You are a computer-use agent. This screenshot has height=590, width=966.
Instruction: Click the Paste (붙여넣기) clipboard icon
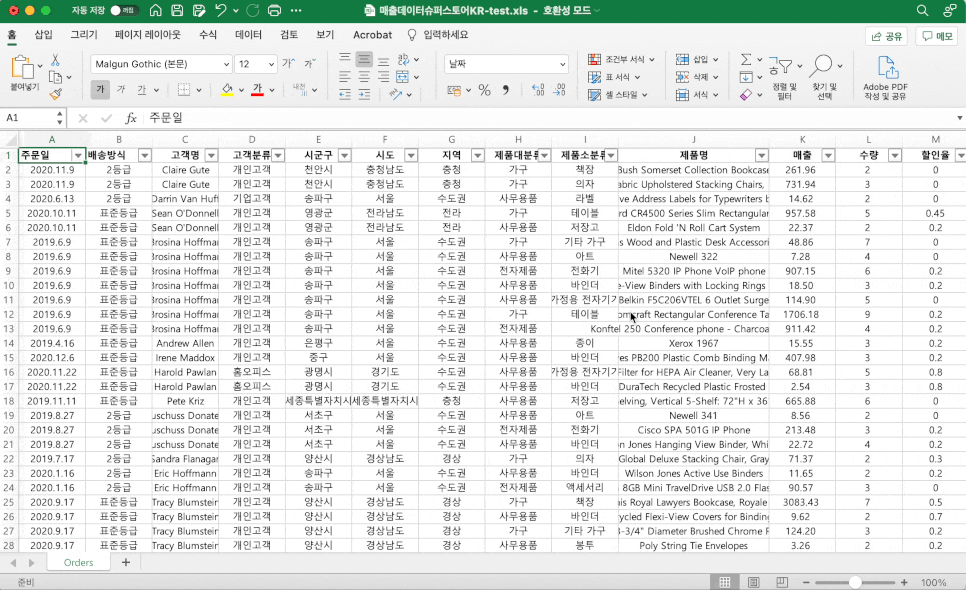(x=23, y=67)
